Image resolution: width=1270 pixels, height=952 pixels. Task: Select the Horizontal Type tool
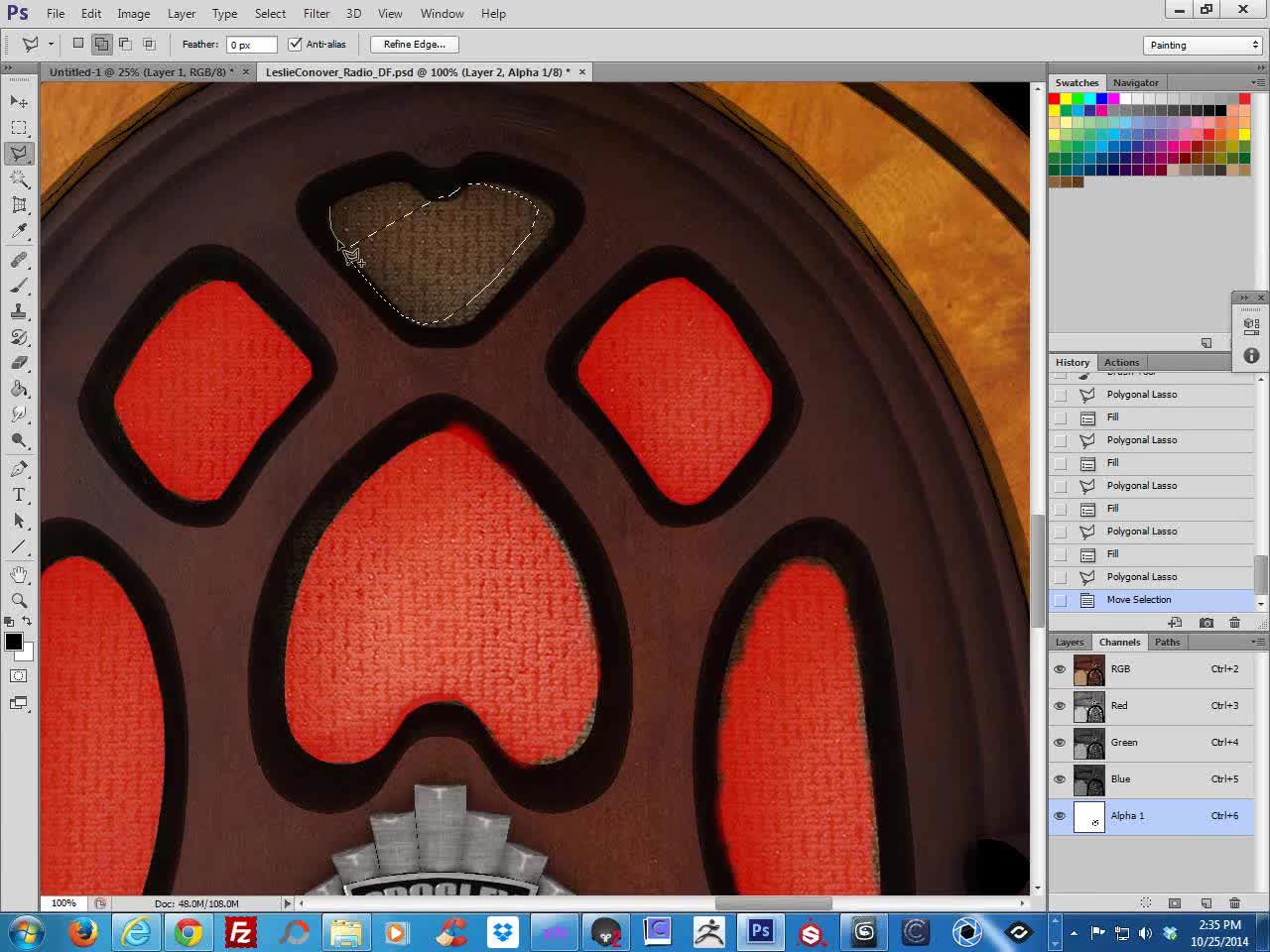(19, 495)
